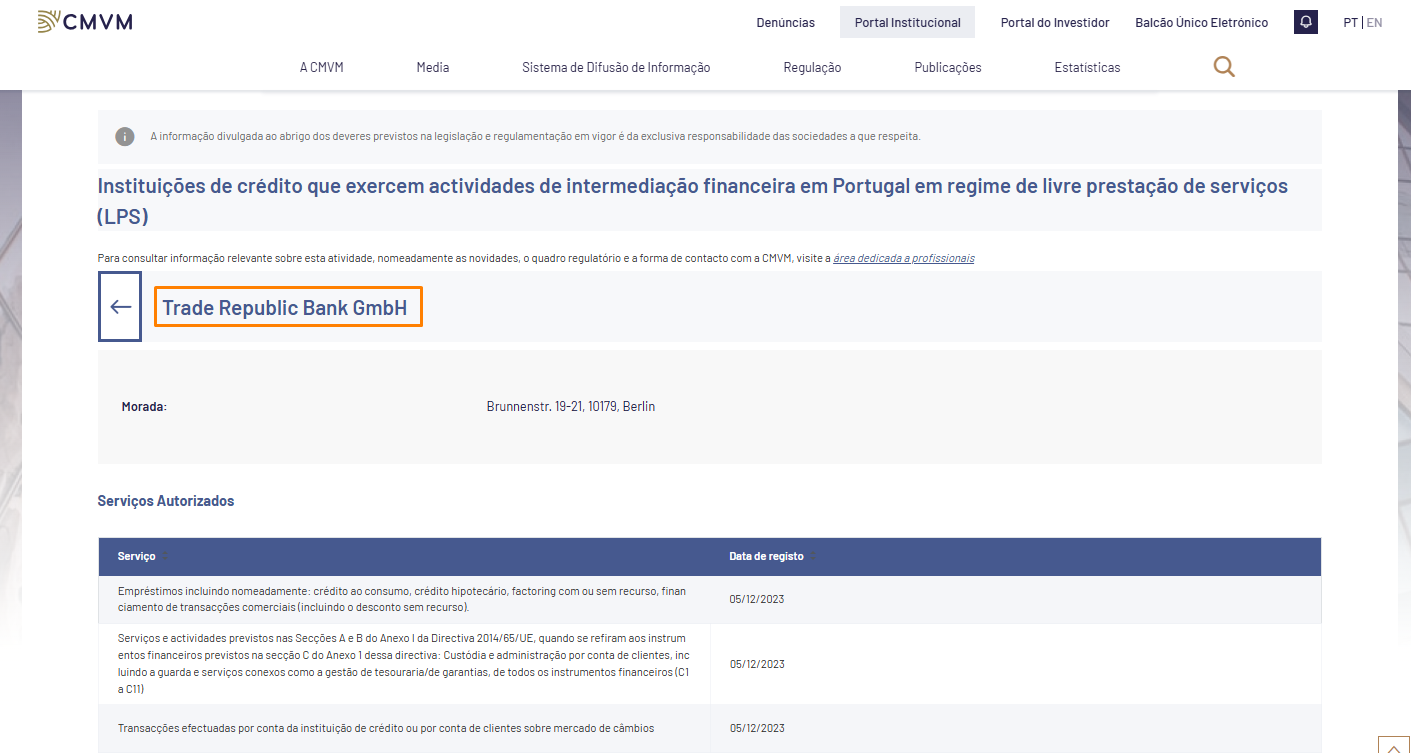Select Transacções efectuadas row text
Screen dimensions: 1411x753
coord(386,728)
